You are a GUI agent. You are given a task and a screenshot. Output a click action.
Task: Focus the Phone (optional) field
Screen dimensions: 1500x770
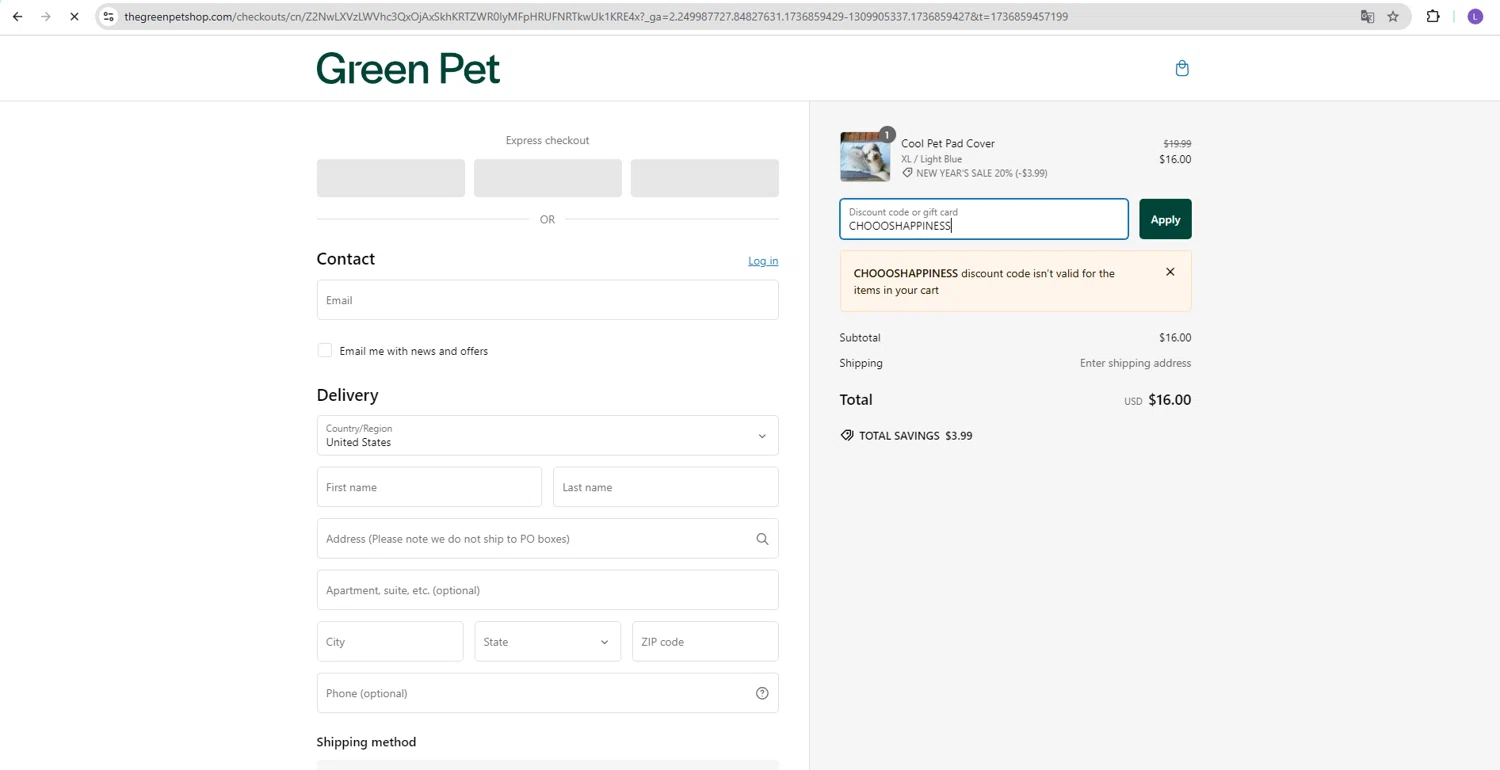tap(547, 693)
